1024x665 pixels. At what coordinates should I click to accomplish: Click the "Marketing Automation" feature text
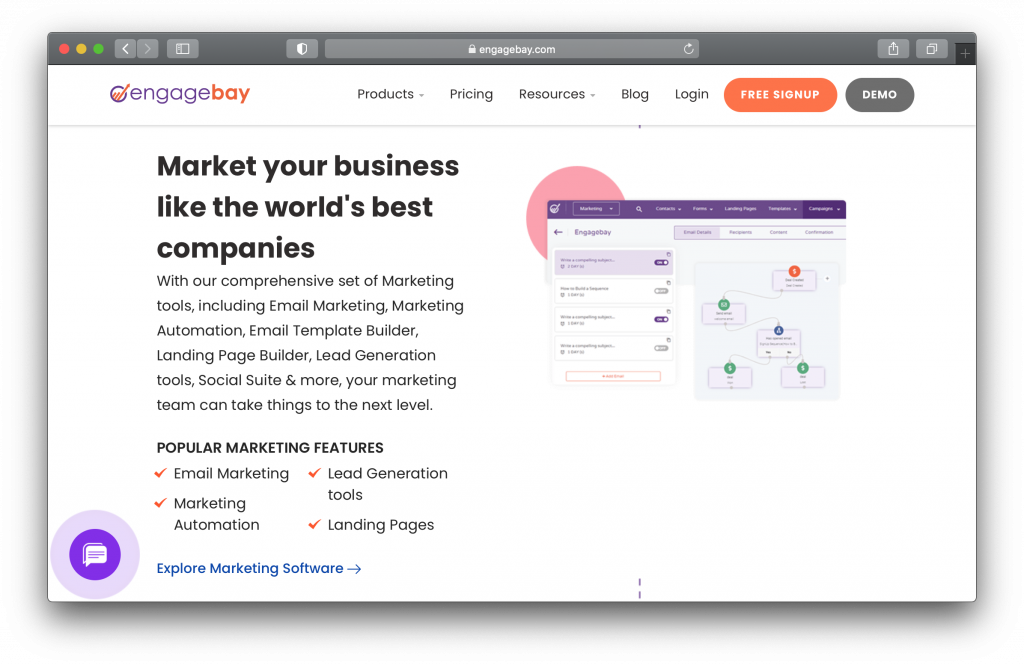[x=217, y=514]
